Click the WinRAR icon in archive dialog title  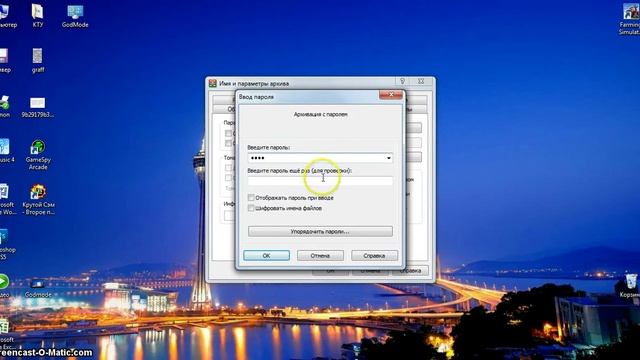click(213, 83)
